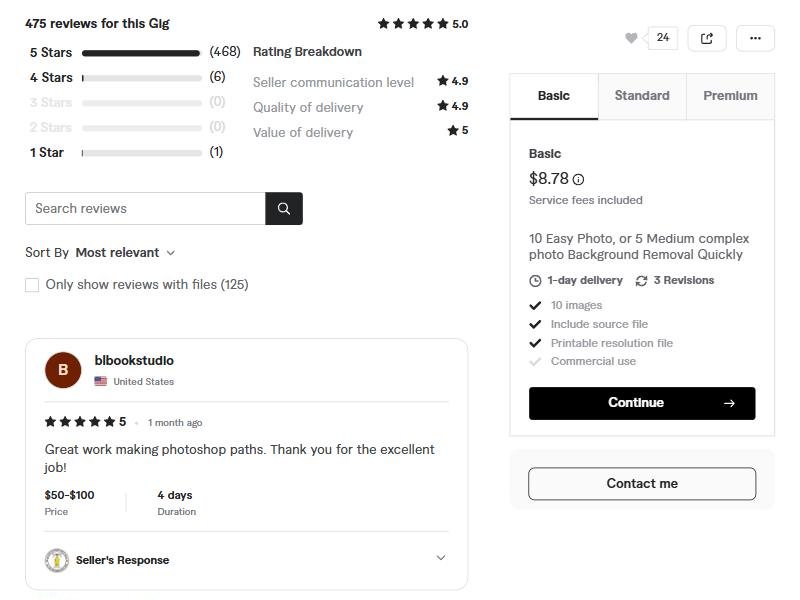This screenshot has height=600, width=800.
Task: Focus the Search reviews input field
Action: pos(145,208)
